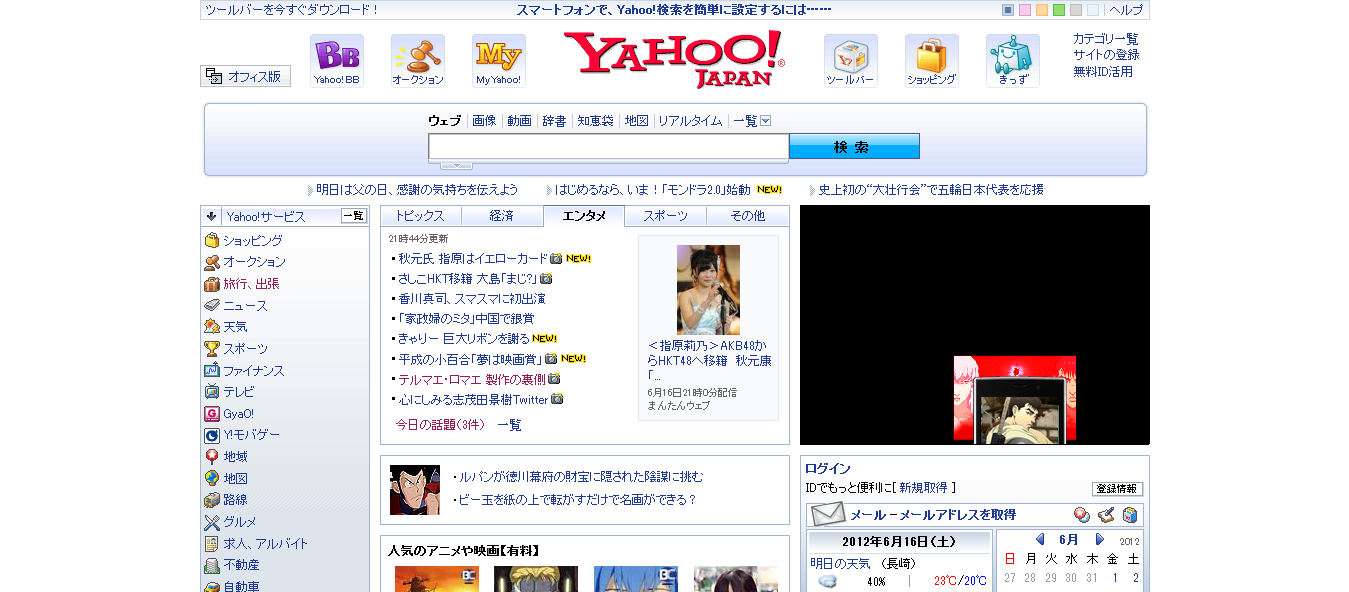
Task: Select the 知恵袋 search tab
Action: pyautogui.click(x=595, y=121)
